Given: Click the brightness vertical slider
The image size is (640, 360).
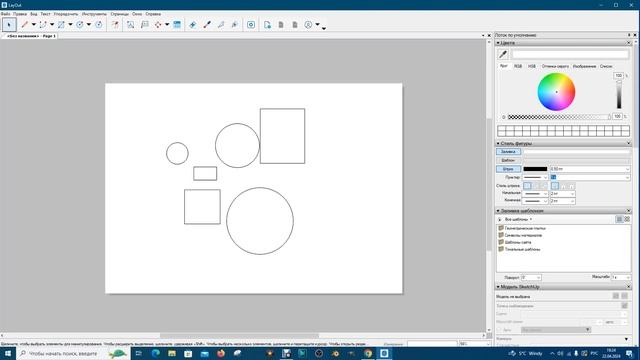Looking at the screenshot, I should coord(619,95).
